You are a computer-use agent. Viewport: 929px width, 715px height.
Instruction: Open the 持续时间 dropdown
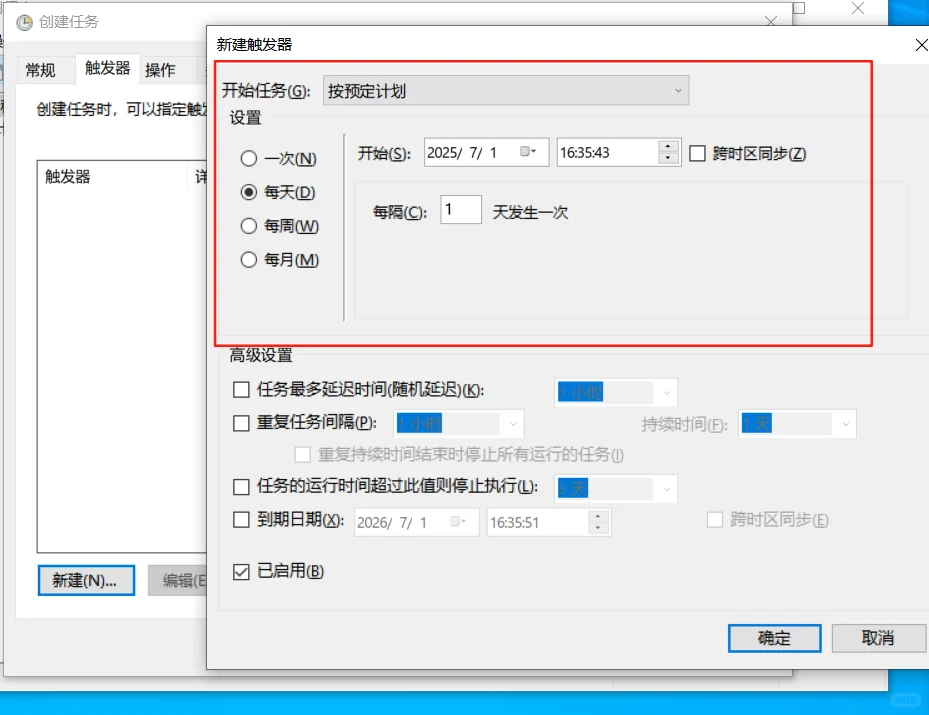[845, 423]
